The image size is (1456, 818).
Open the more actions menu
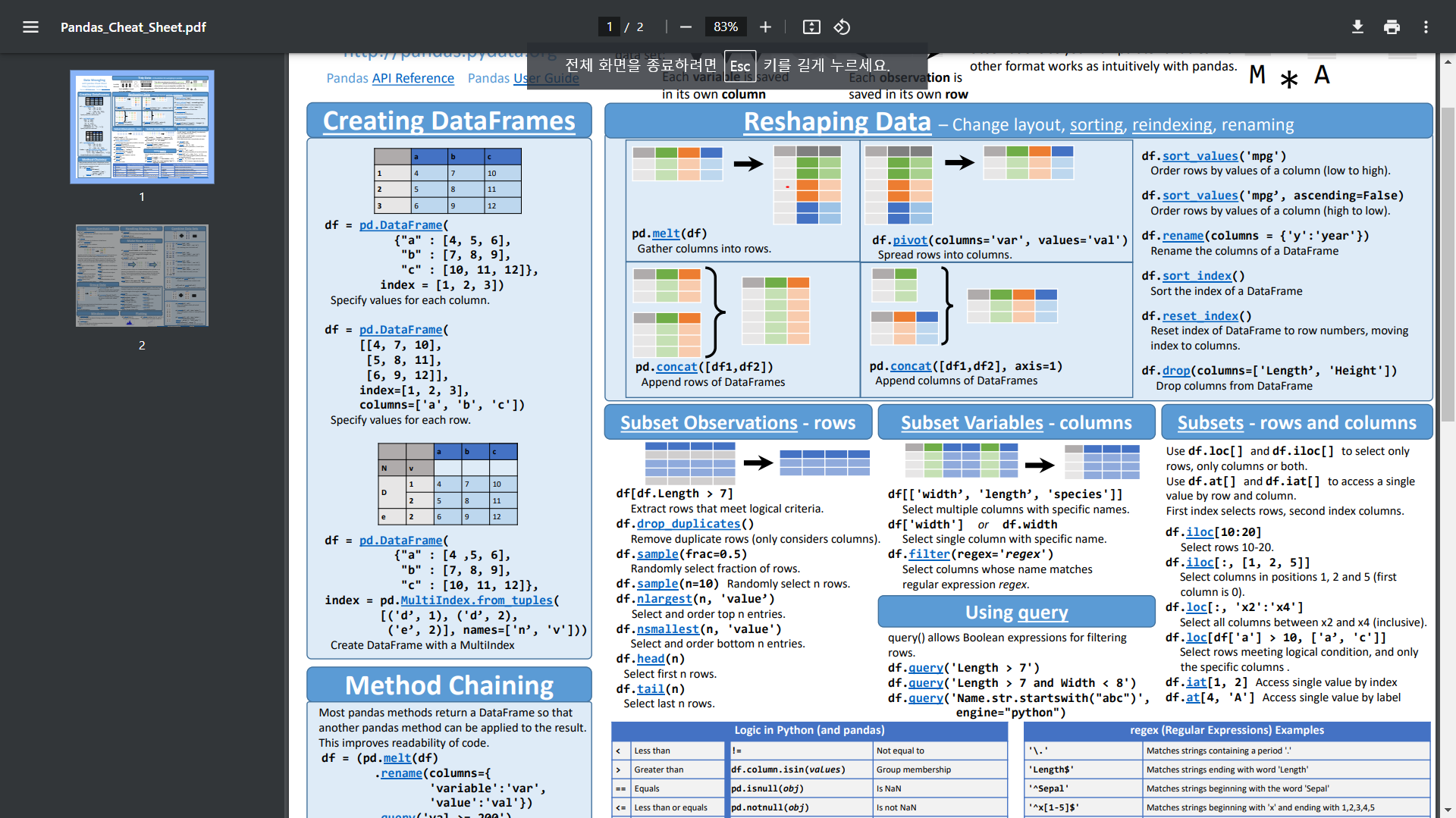[1426, 27]
